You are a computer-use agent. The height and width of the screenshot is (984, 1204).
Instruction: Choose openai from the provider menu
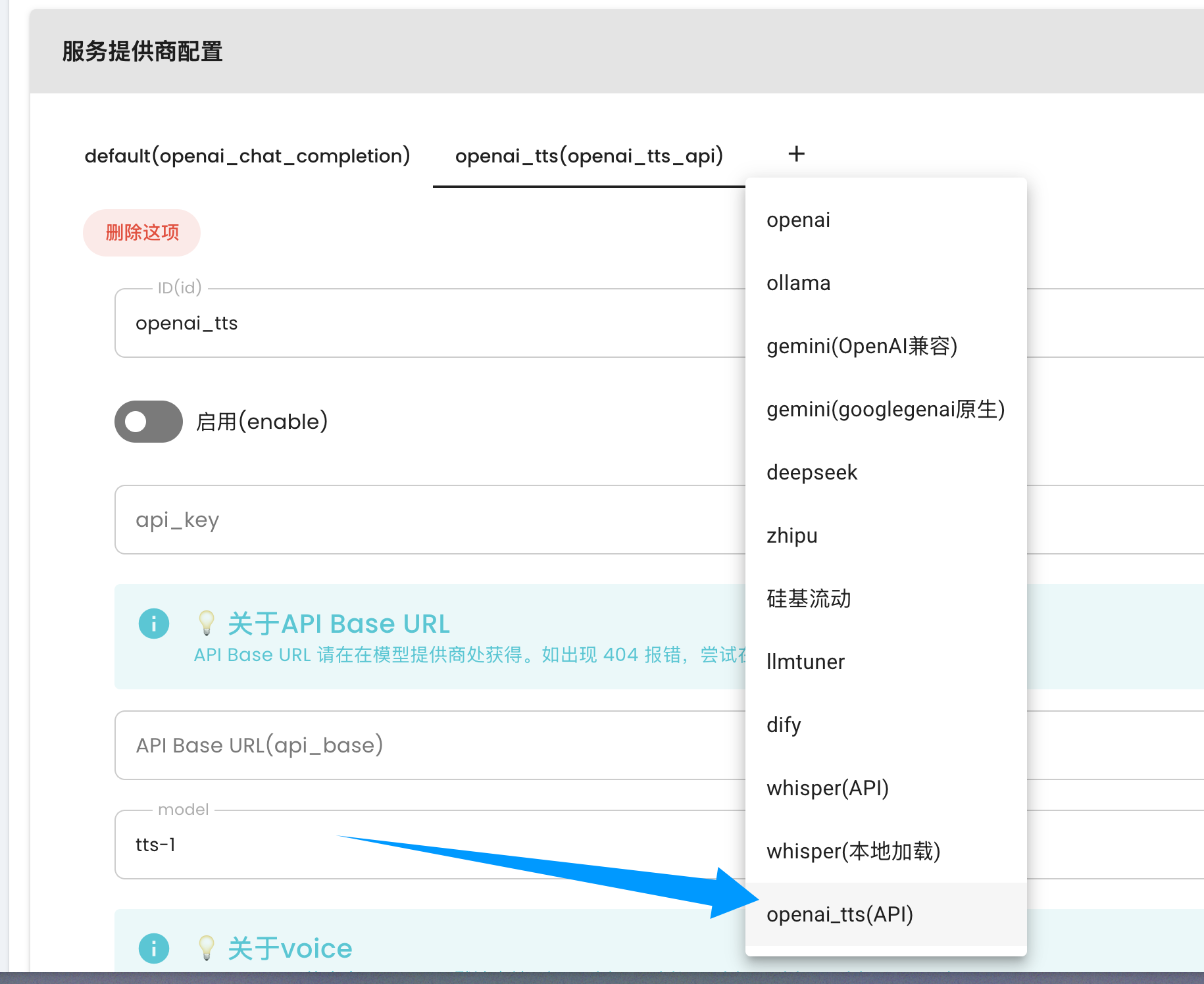coord(798,220)
